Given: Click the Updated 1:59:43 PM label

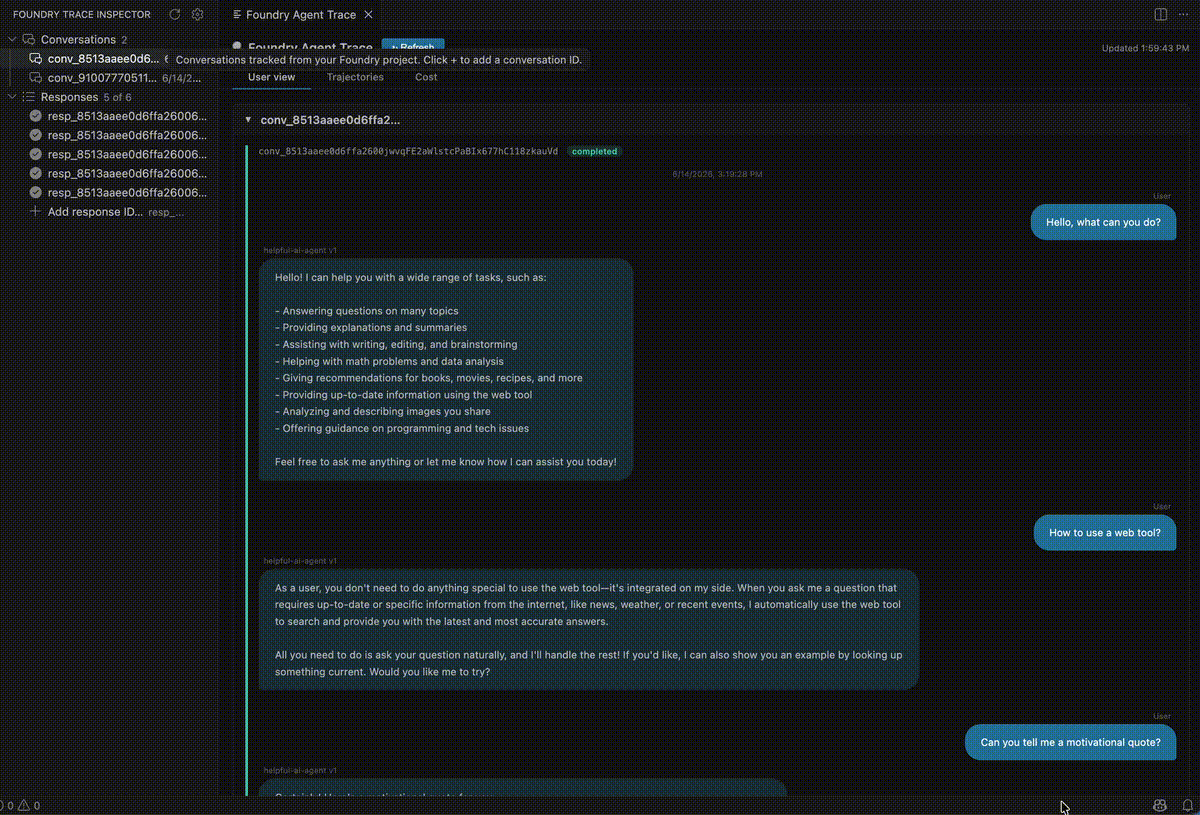Looking at the screenshot, I should (x=1145, y=48).
